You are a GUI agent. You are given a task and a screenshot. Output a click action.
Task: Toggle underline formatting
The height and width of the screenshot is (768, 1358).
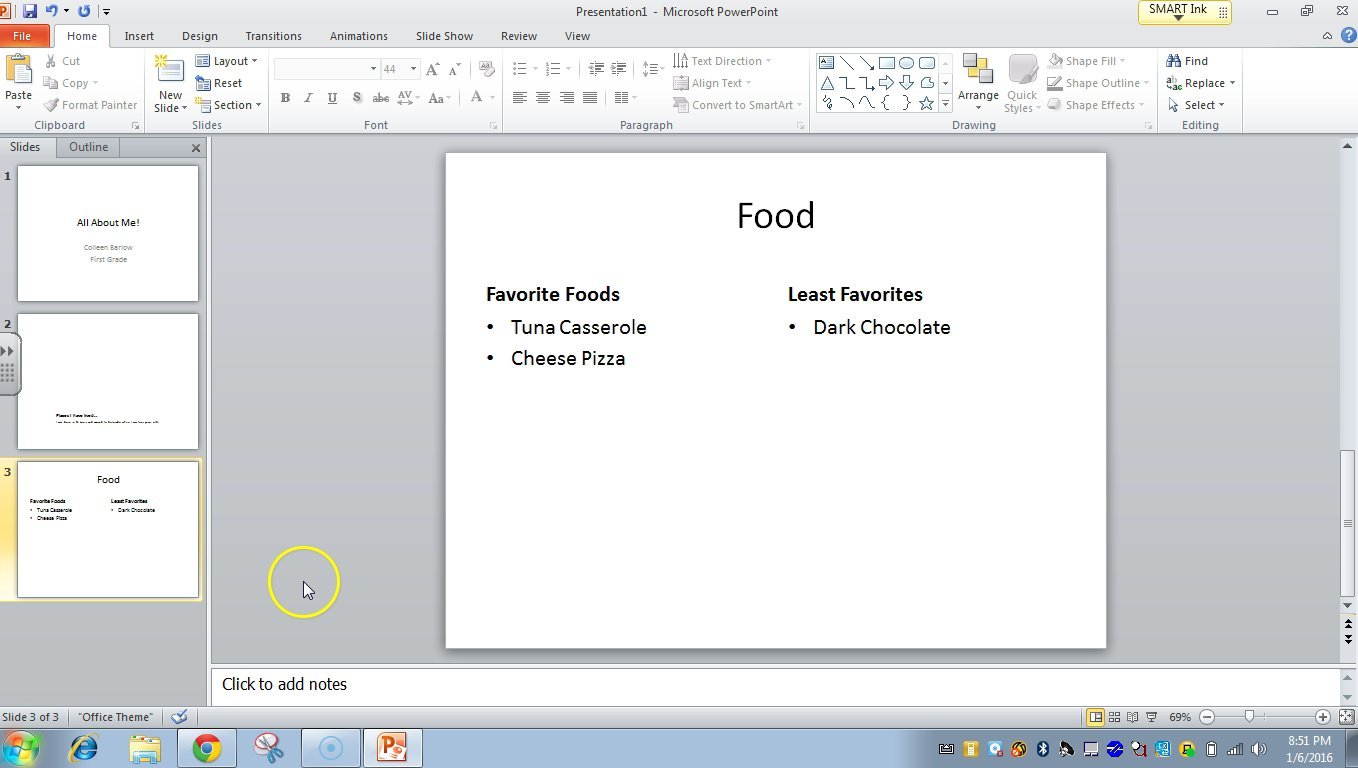331,98
